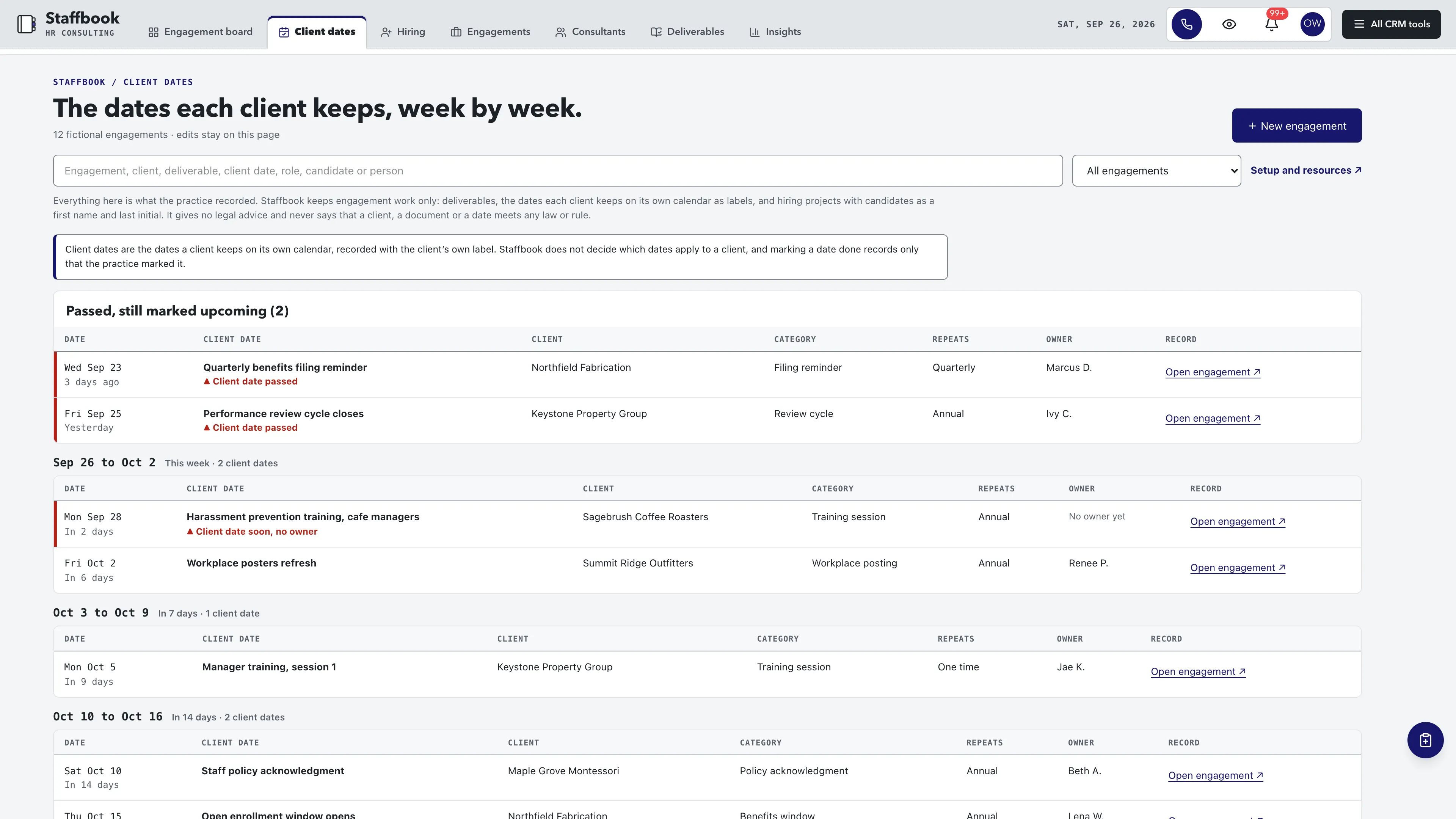Expand the All engagements filter dropdown
Screen dimensions: 1456x819
[1156, 171]
